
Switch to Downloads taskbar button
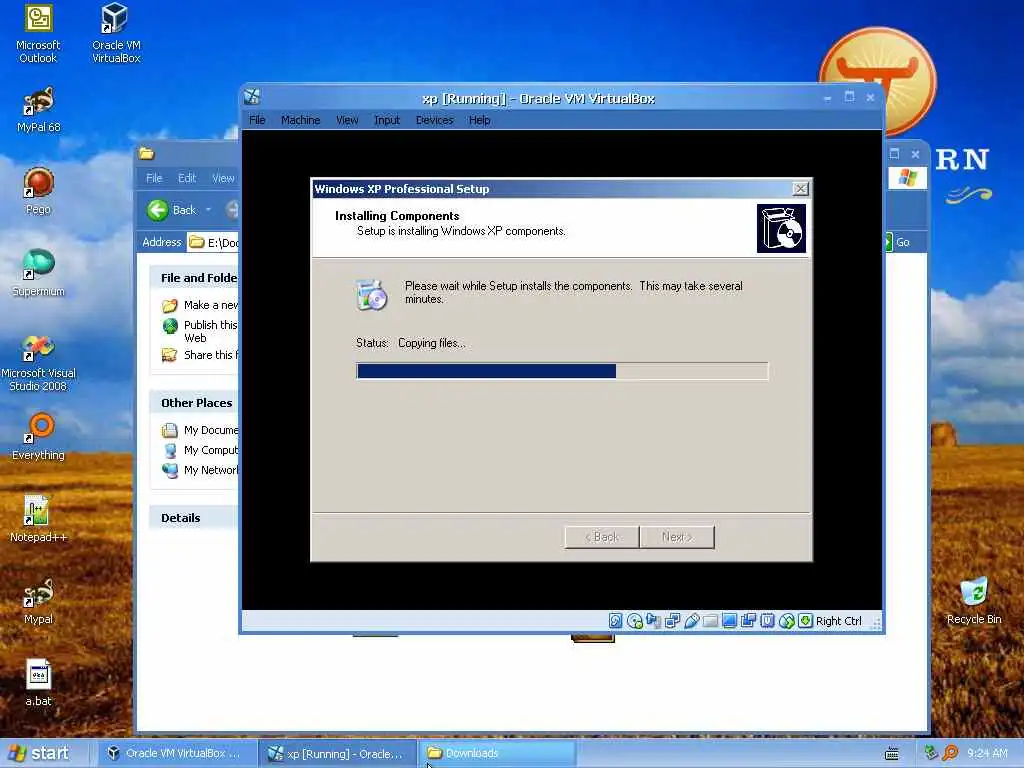pyautogui.click(x=497, y=753)
